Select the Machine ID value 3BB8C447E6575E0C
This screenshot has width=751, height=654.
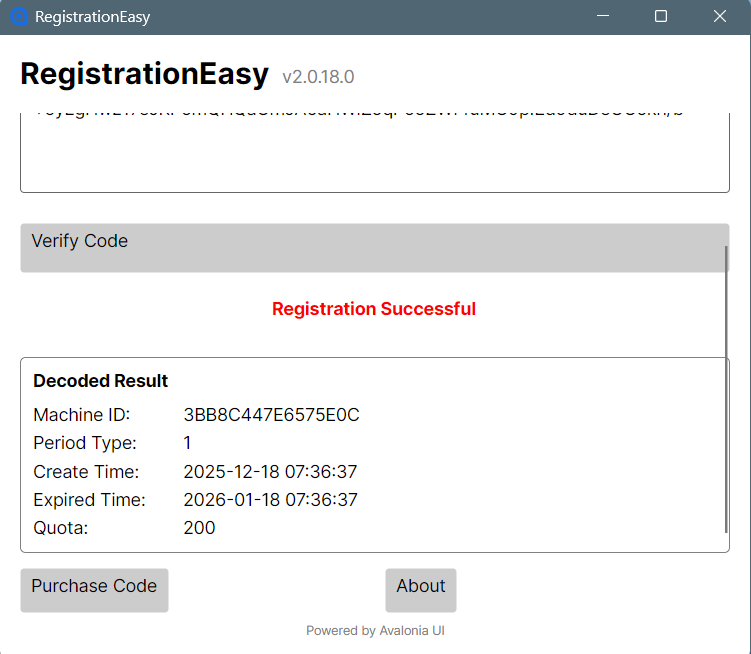pos(271,415)
